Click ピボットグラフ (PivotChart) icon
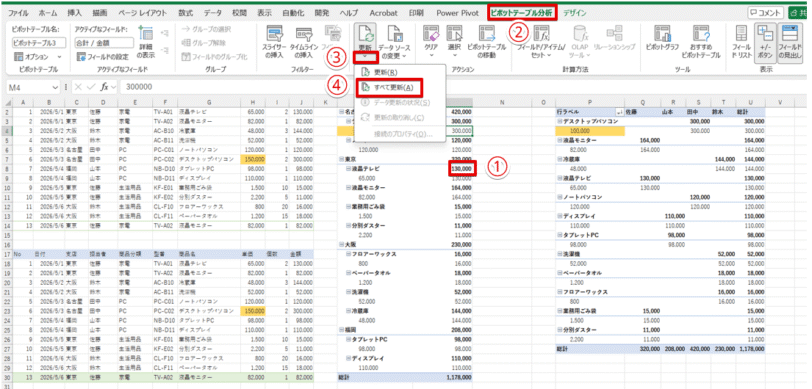This screenshot has width=812, height=389. pos(662,33)
